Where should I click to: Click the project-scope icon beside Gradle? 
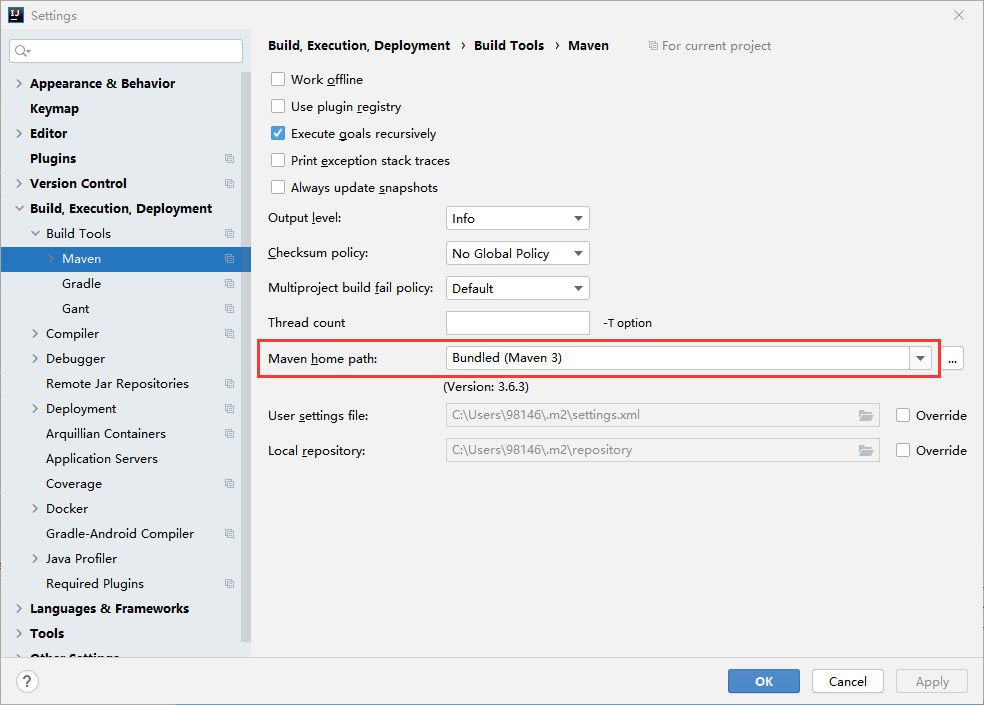coord(229,284)
